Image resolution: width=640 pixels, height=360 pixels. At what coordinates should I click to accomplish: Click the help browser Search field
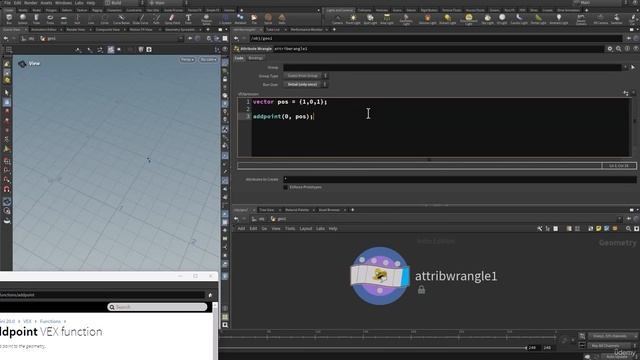tap(157, 307)
